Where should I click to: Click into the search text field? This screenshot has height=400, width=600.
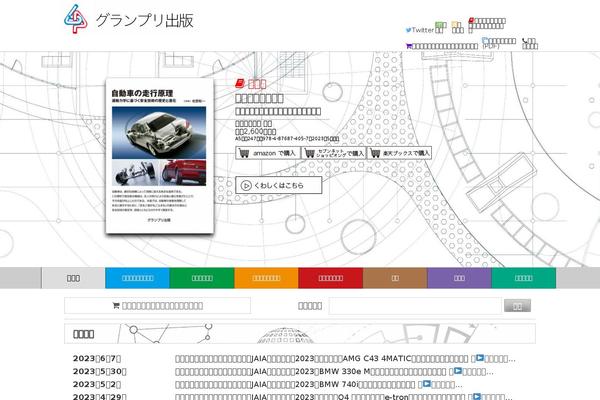[415, 306]
